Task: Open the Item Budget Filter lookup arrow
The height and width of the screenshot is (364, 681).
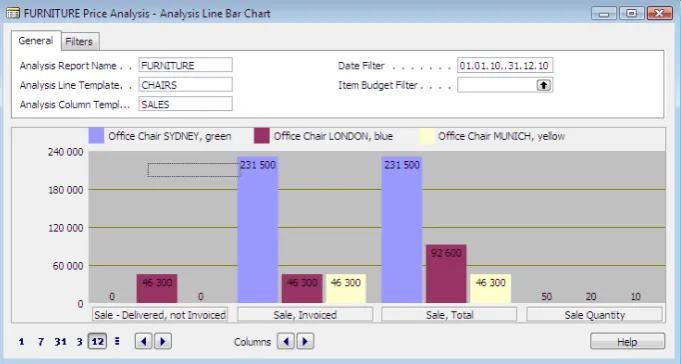Action: 543,85
